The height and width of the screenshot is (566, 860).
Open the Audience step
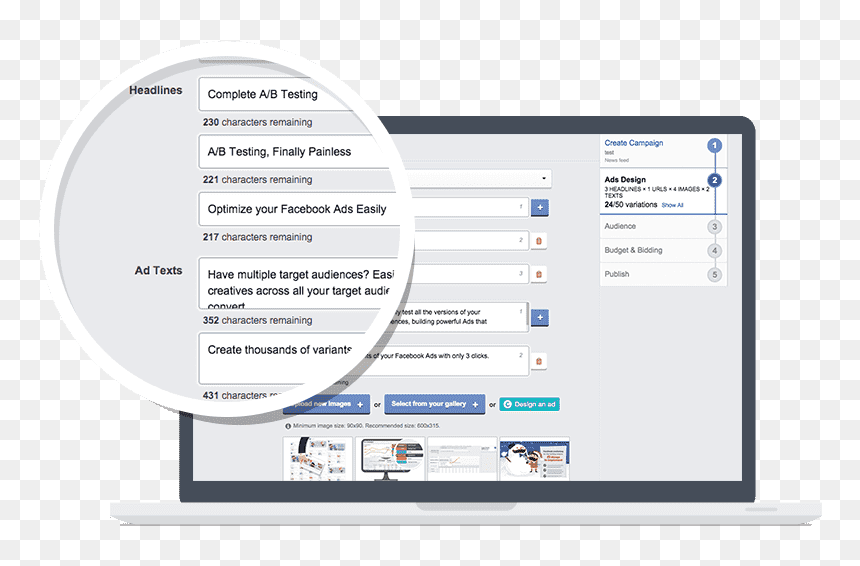point(620,226)
